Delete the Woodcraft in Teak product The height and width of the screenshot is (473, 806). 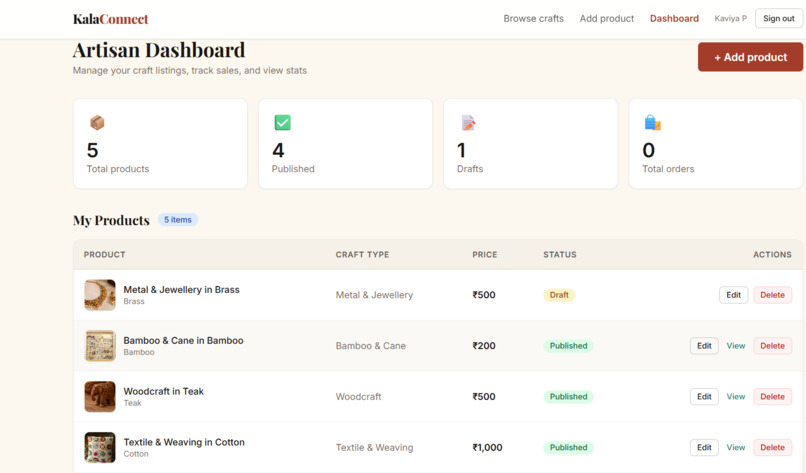[772, 396]
